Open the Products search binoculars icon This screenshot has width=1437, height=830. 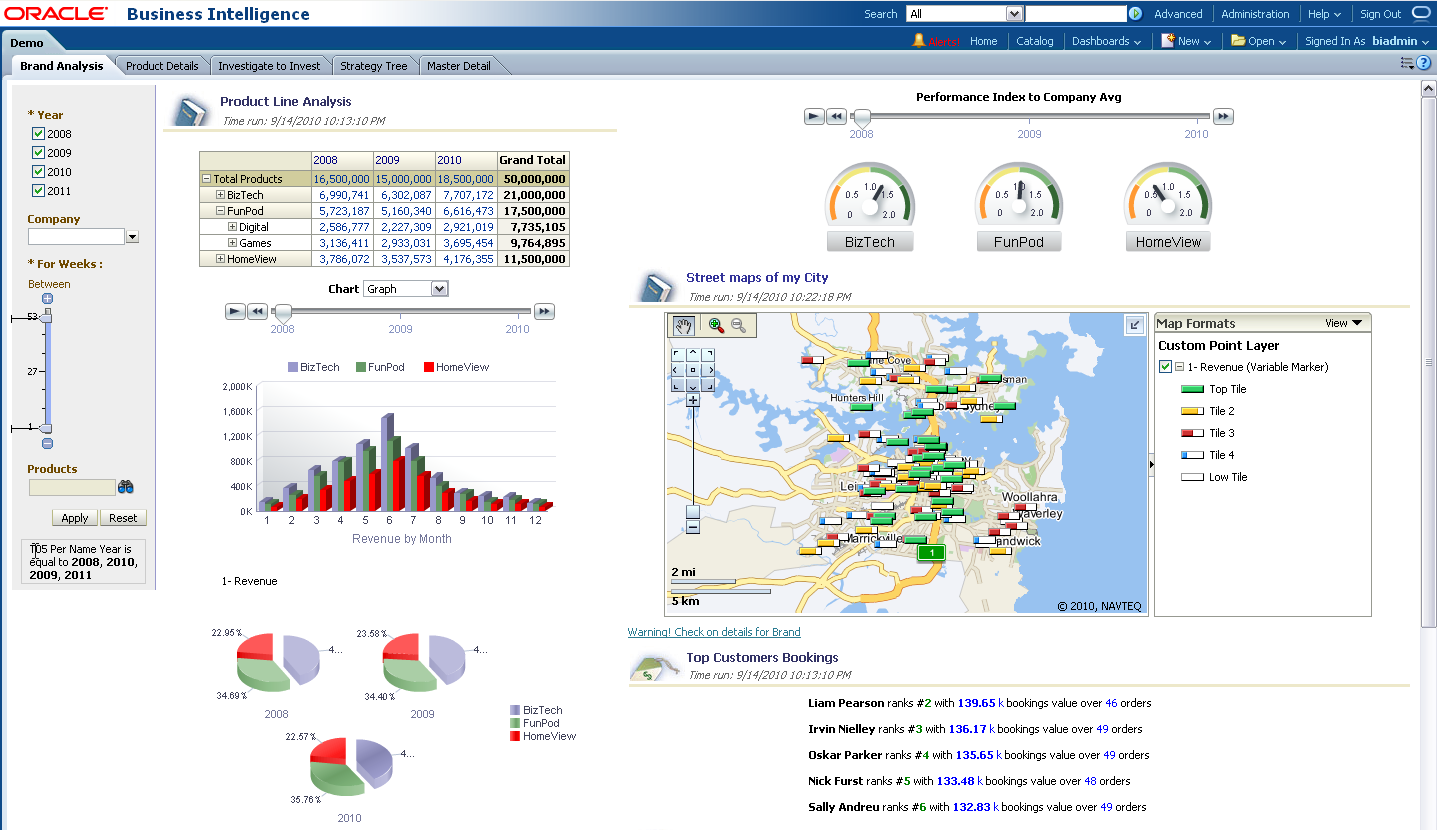click(126, 487)
